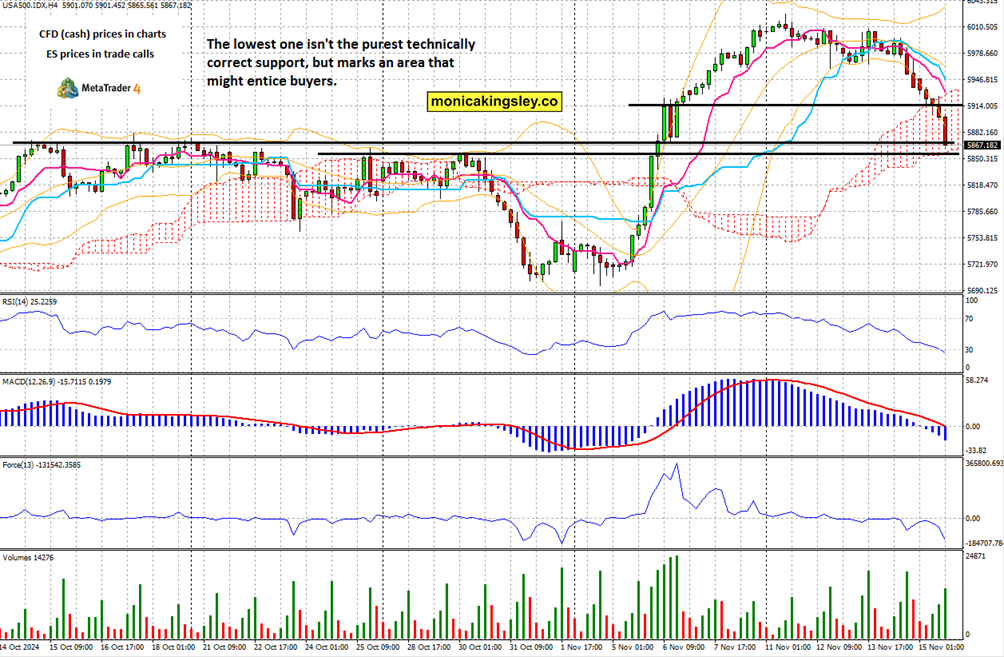1004x657 pixels.
Task: Click the 6010.705 price axis label
Action: [x=983, y=27]
